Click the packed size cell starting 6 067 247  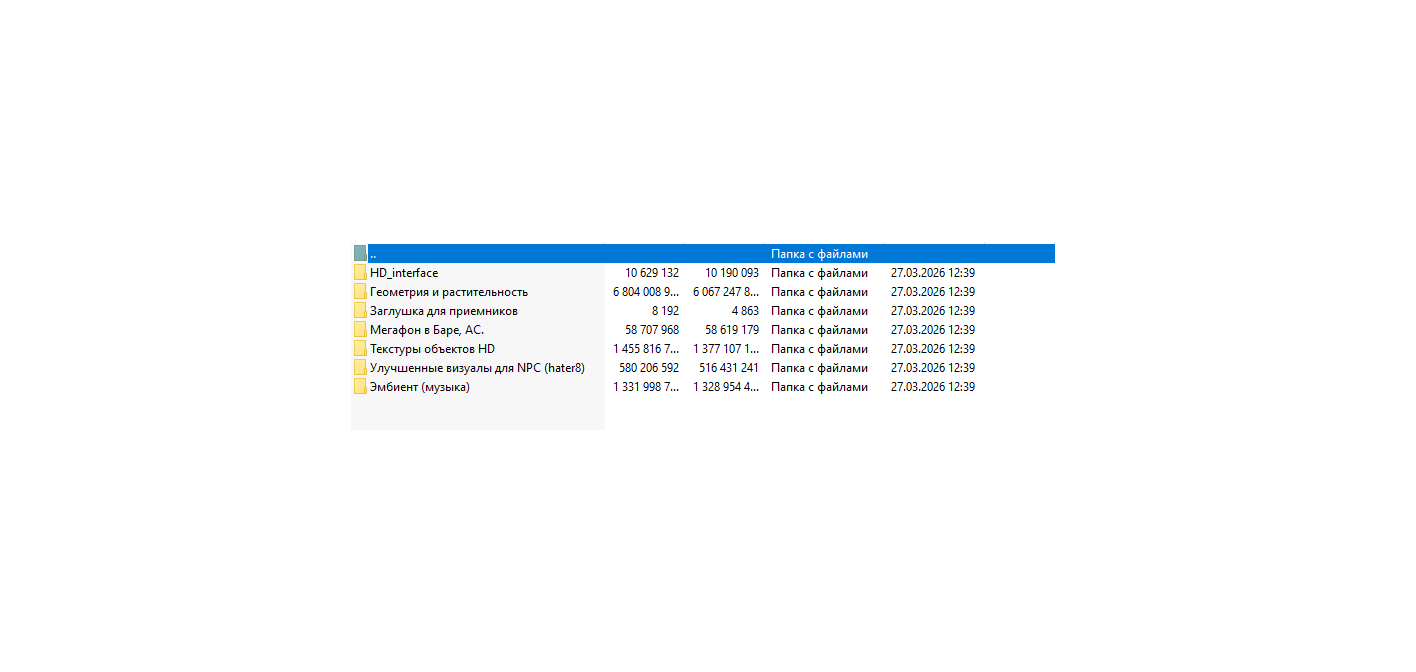[x=726, y=292]
